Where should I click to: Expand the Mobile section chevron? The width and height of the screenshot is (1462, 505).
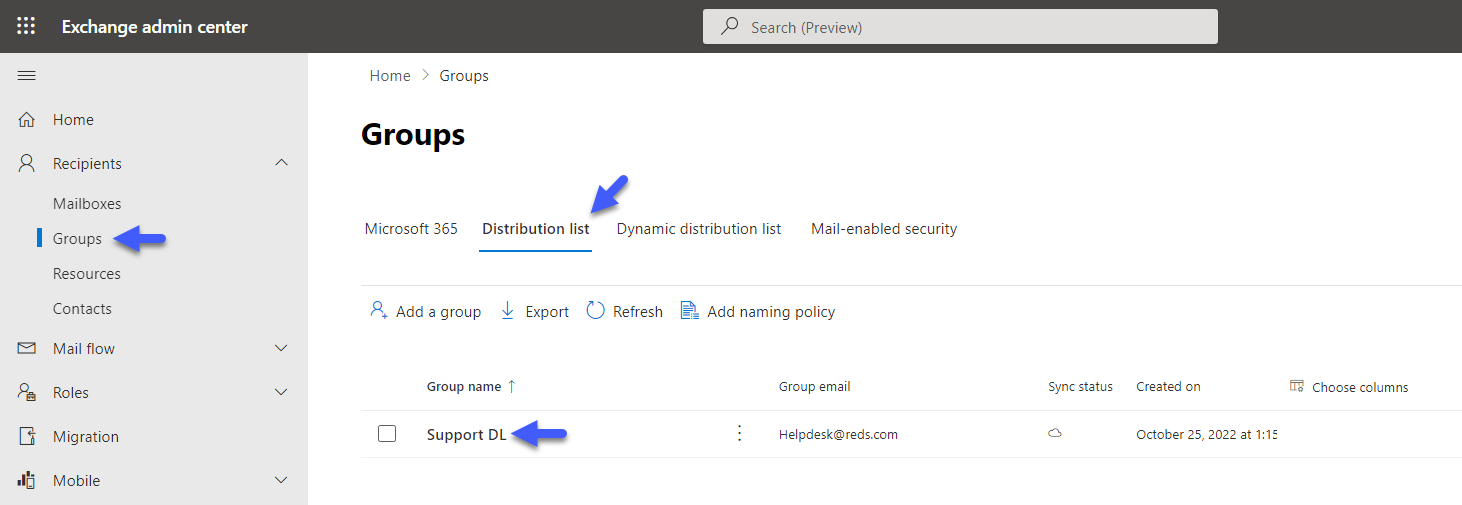coord(281,480)
